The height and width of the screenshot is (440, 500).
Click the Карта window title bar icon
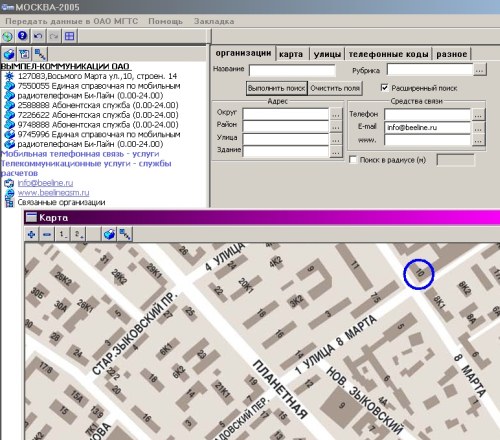(31, 217)
